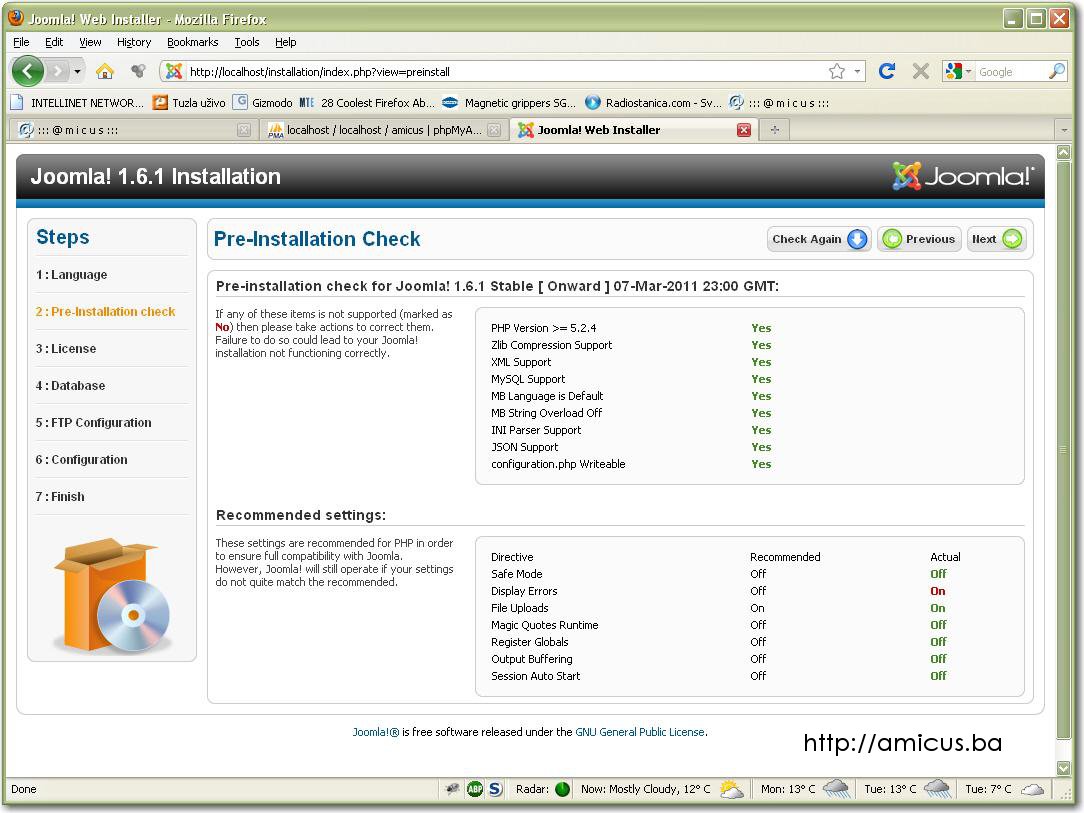The height and width of the screenshot is (813, 1084).
Task: Click the page scrollbar up arrow
Action: [1064, 151]
